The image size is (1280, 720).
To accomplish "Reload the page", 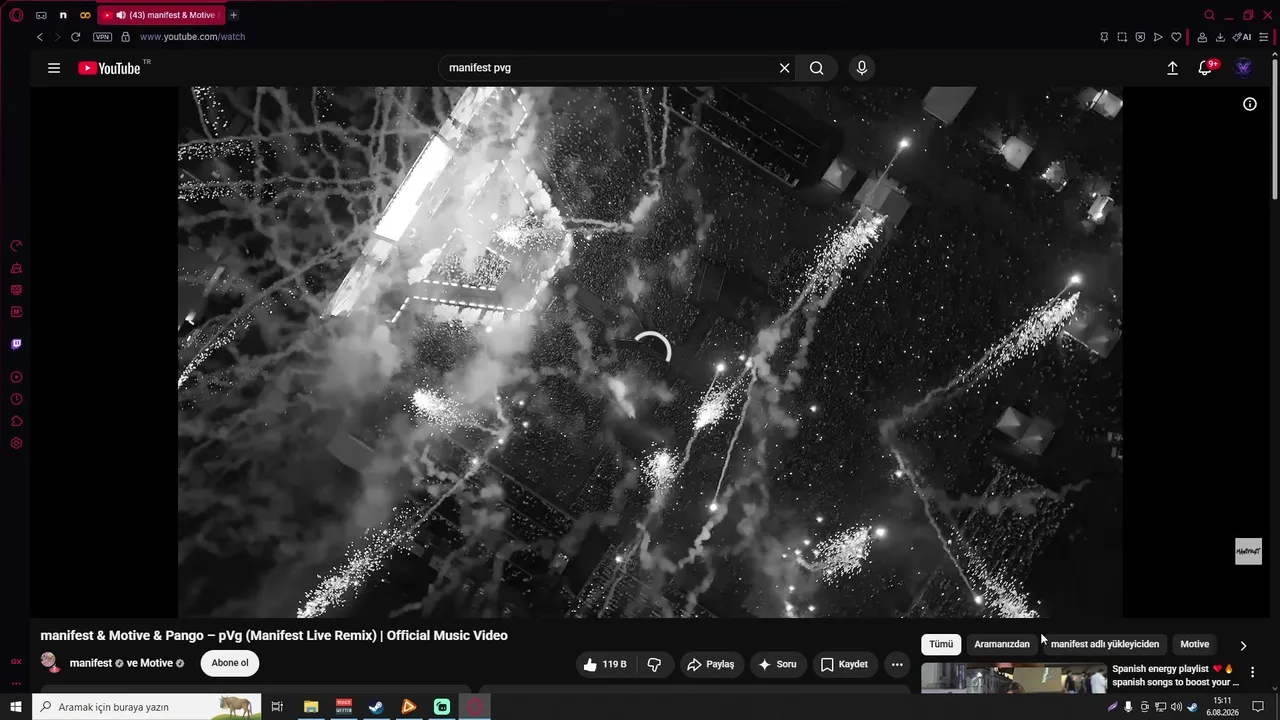I will (x=75, y=37).
